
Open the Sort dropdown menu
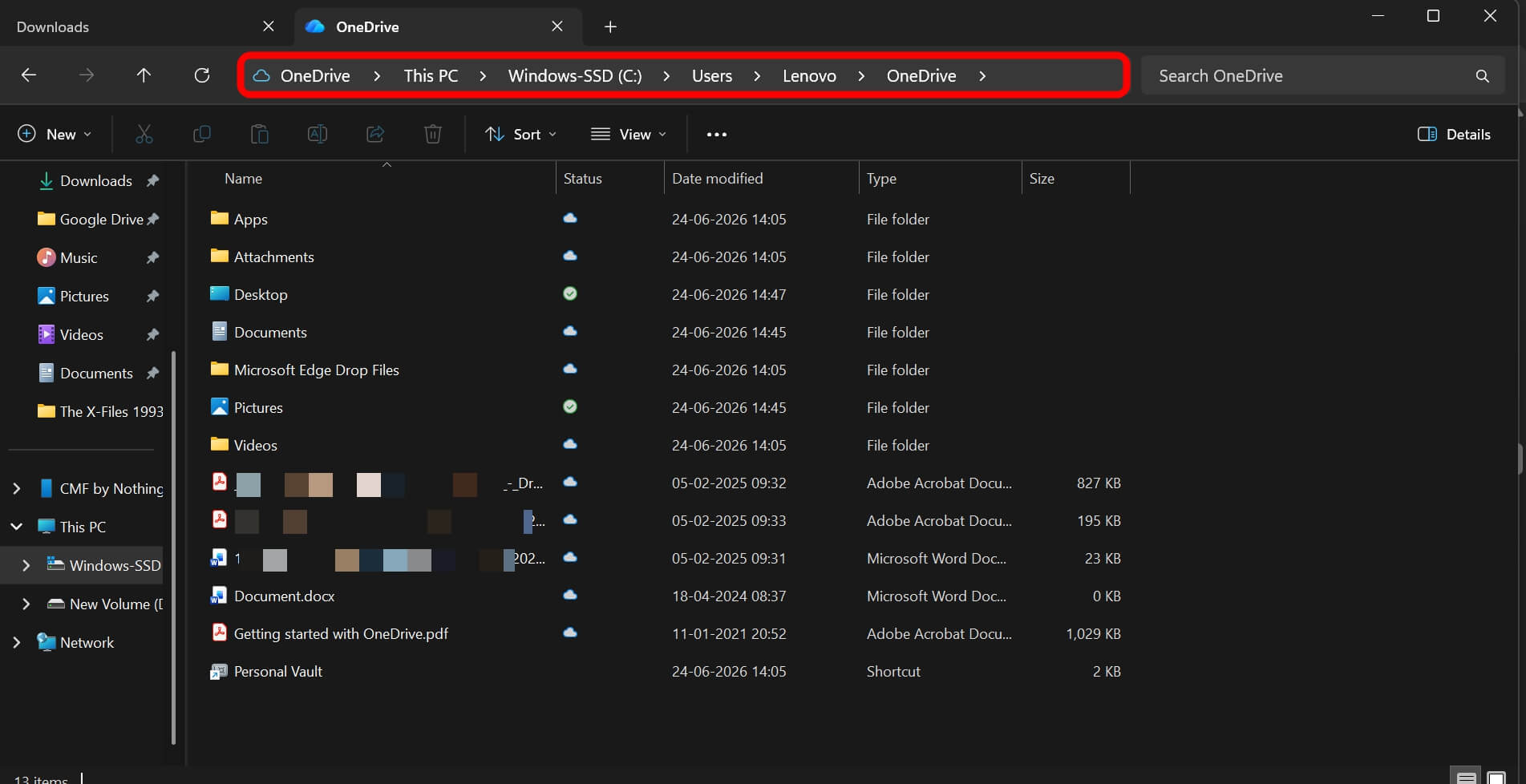click(x=520, y=135)
